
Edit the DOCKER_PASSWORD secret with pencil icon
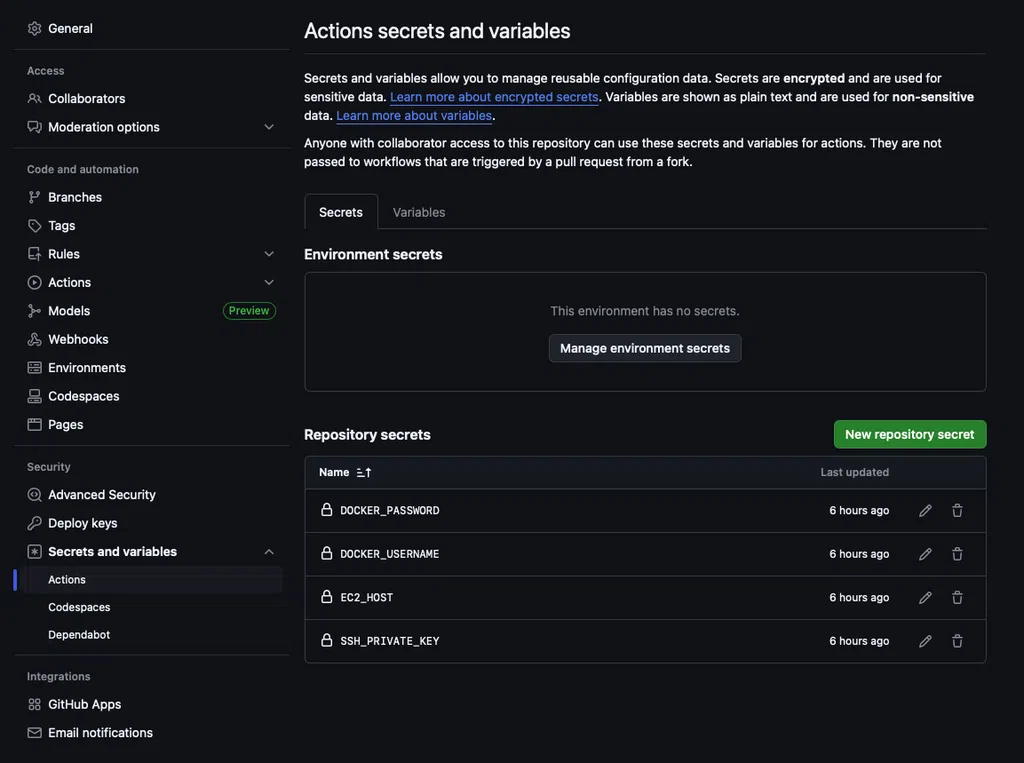[925, 511]
